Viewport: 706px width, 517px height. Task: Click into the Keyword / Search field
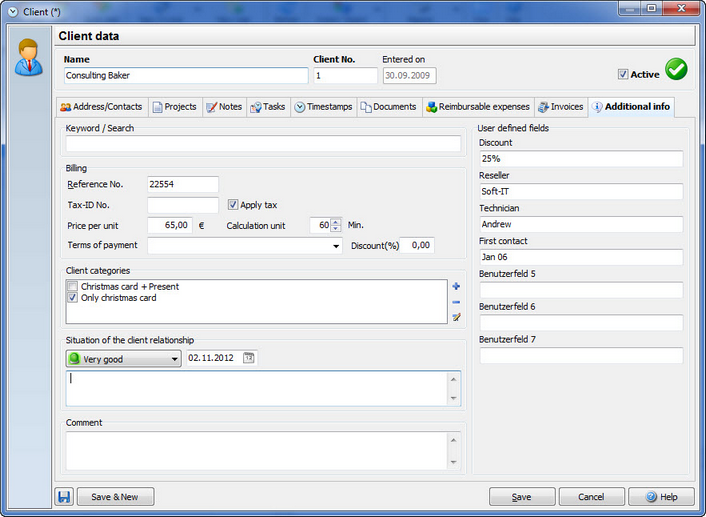pyautogui.click(x=263, y=144)
